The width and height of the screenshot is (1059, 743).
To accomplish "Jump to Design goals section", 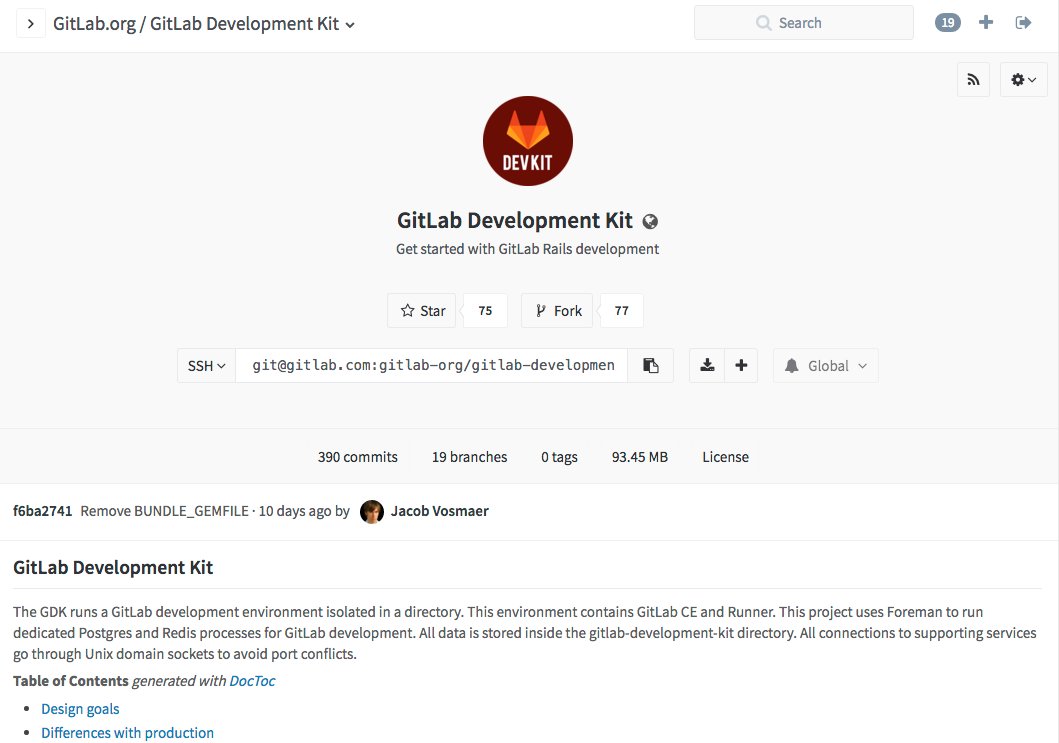I will point(80,709).
